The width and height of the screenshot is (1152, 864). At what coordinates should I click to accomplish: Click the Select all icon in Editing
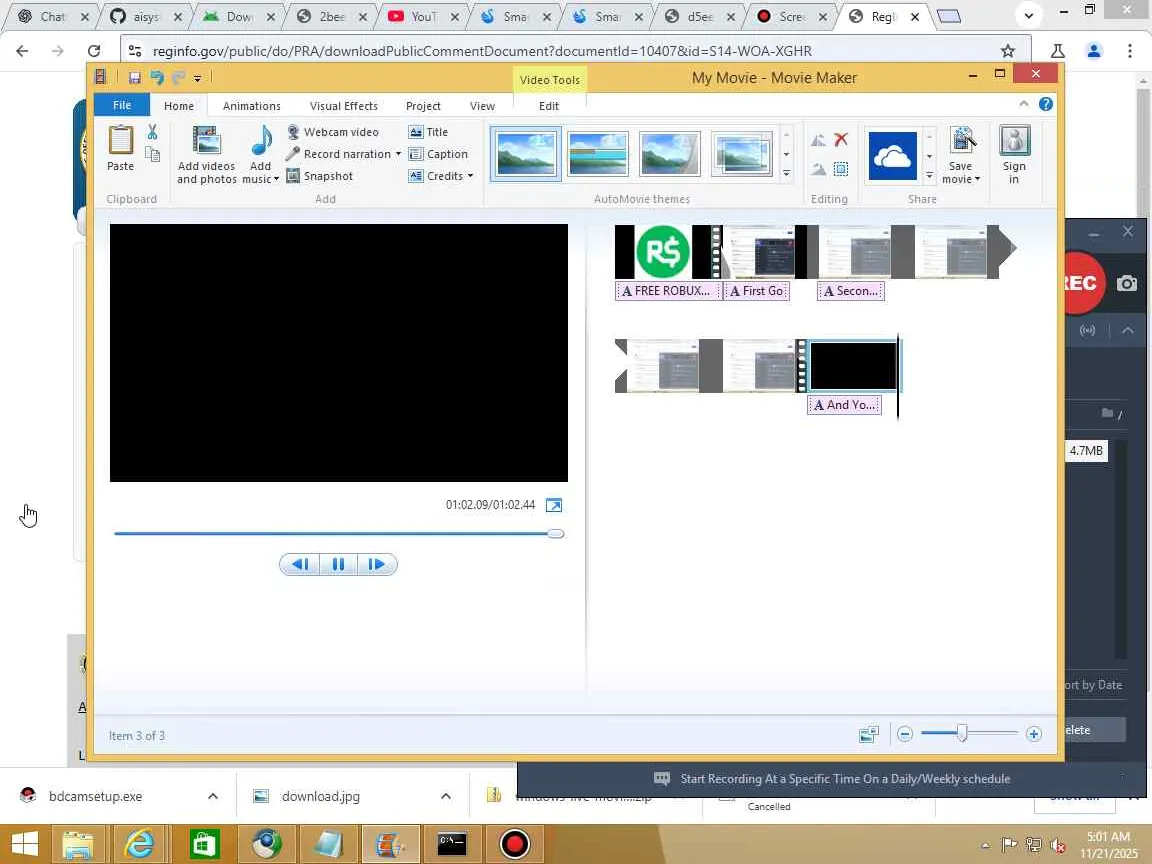tap(841, 169)
